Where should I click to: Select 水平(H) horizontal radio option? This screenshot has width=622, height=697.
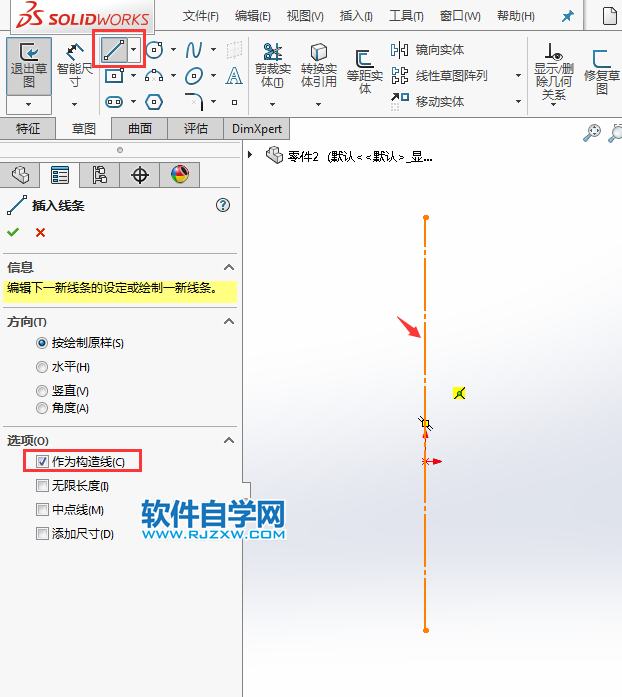(42, 367)
